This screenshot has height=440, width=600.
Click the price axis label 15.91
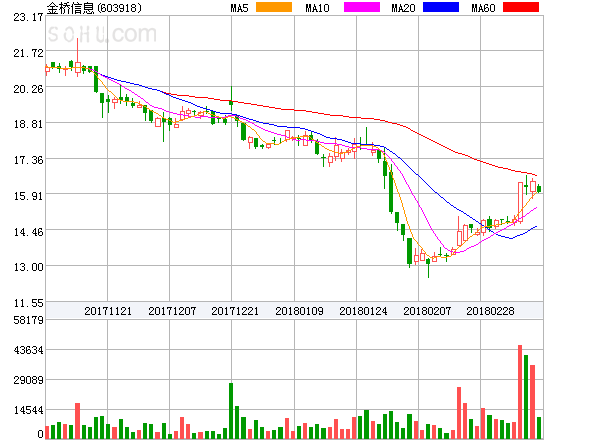pyautogui.click(x=28, y=196)
